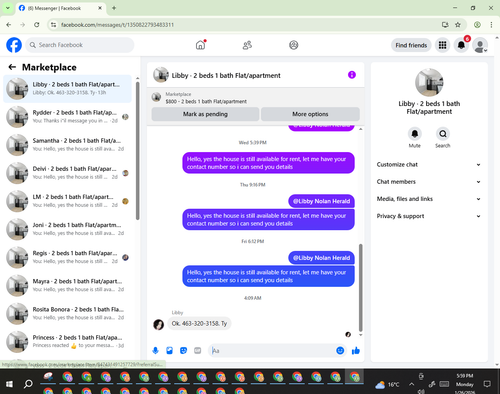
Task: Open the Regis conversation in the list
Action: (x=68, y=257)
